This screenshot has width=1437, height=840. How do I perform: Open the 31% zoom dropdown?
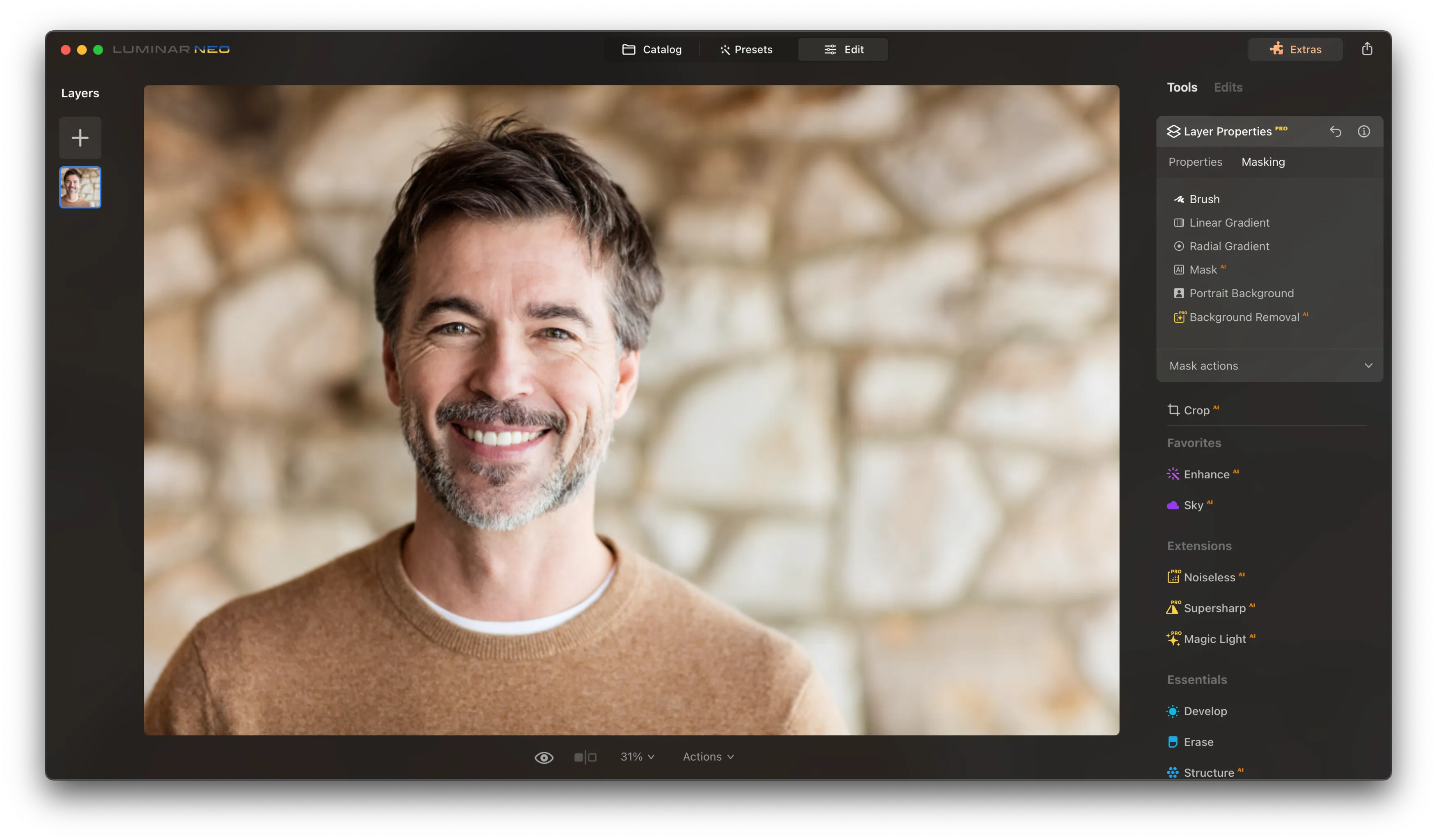pyautogui.click(x=637, y=757)
